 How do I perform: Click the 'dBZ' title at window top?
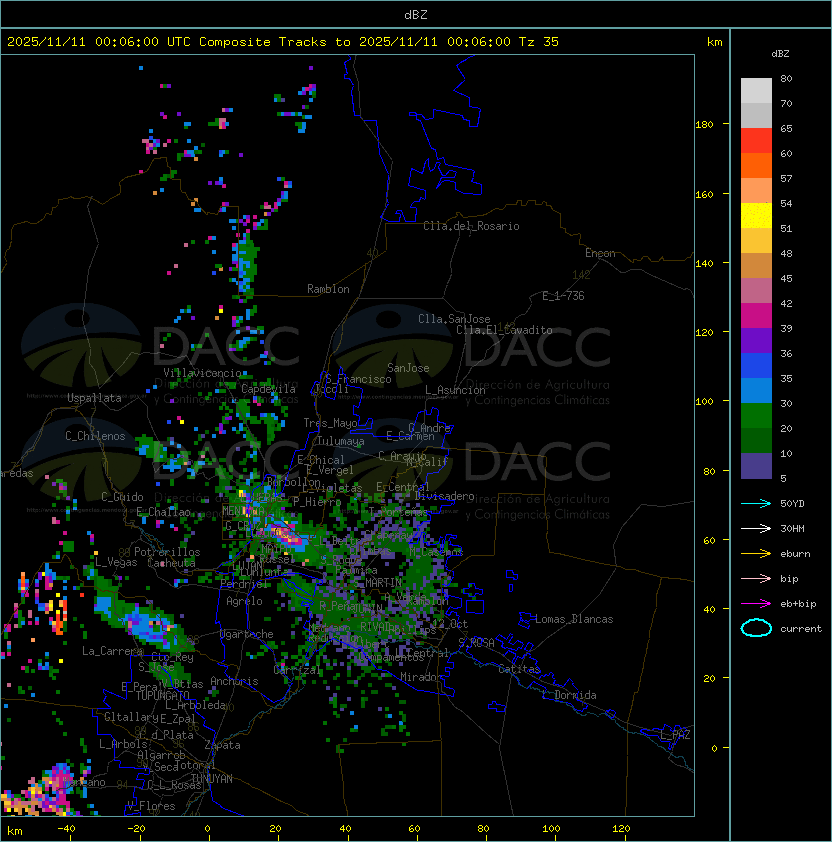(416, 15)
